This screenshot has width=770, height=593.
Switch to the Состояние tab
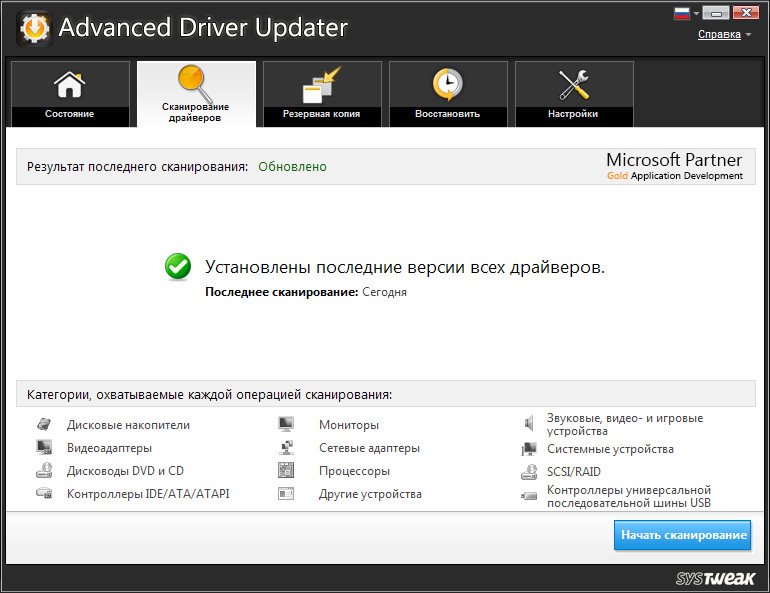pos(70,94)
